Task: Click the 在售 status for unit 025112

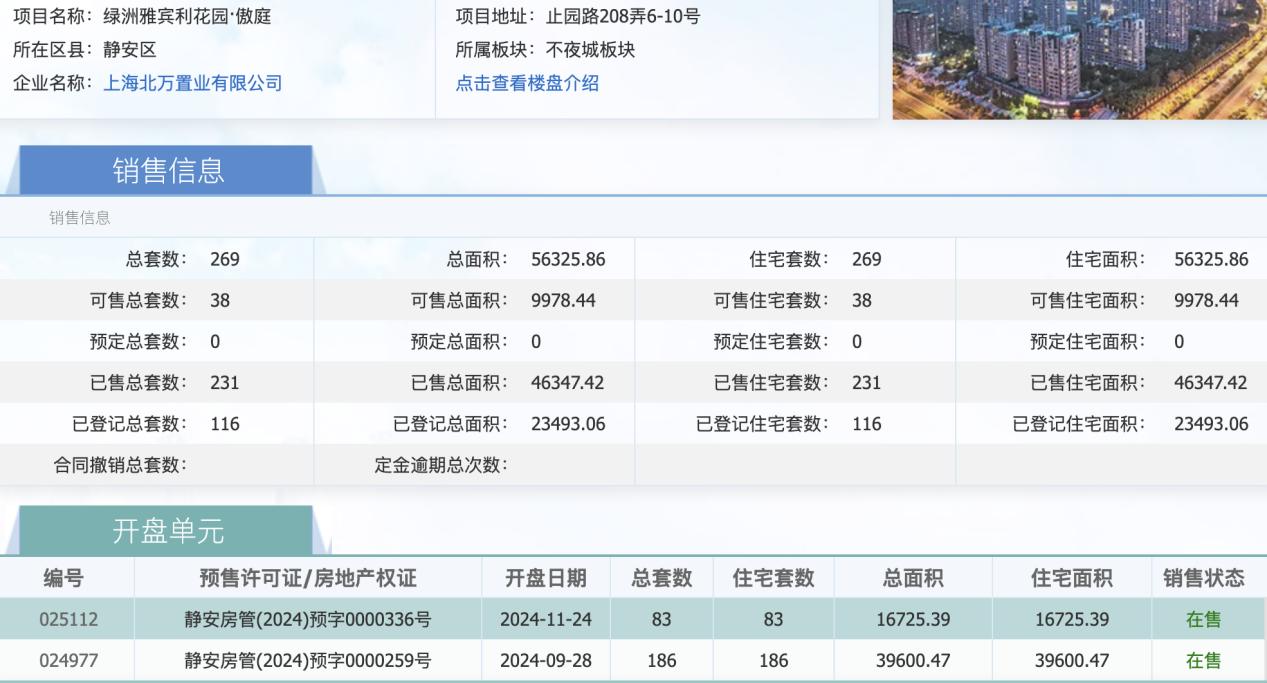Action: [1203, 619]
